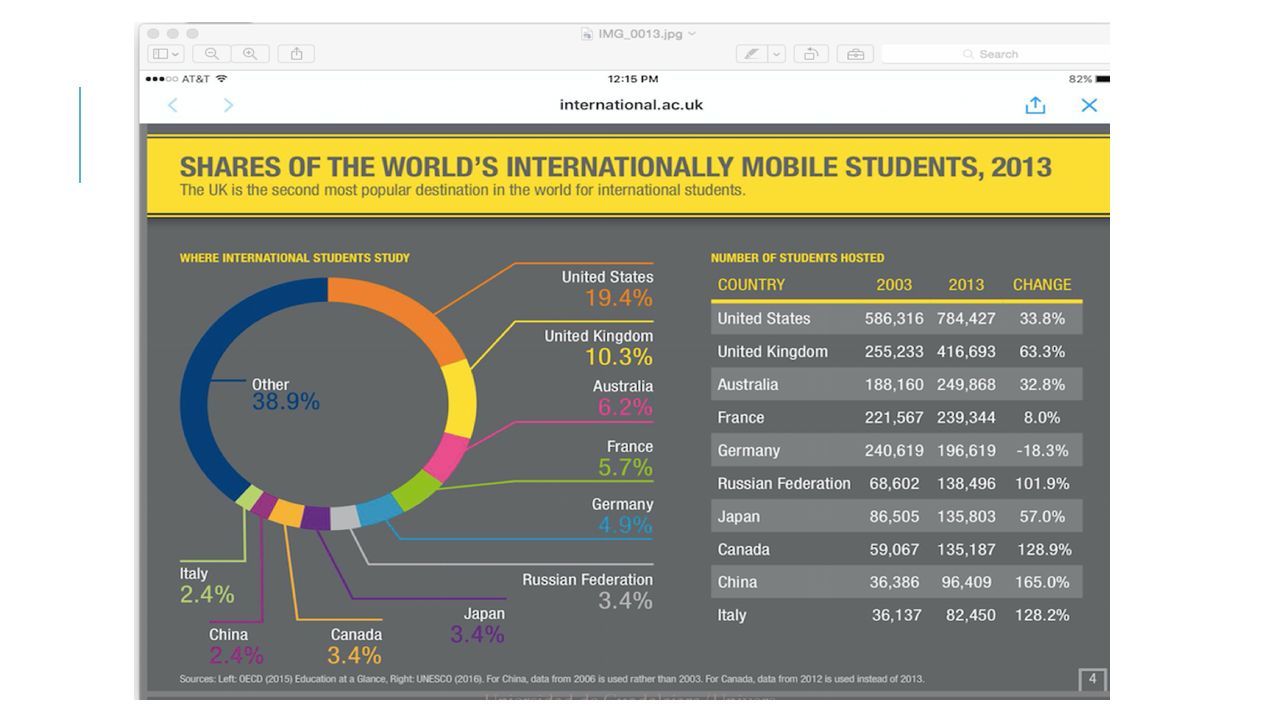Click the 'WHERE INTERNATIONAL STUDENTS STUDY' heading
The width and height of the screenshot is (1280, 720).
[295, 258]
